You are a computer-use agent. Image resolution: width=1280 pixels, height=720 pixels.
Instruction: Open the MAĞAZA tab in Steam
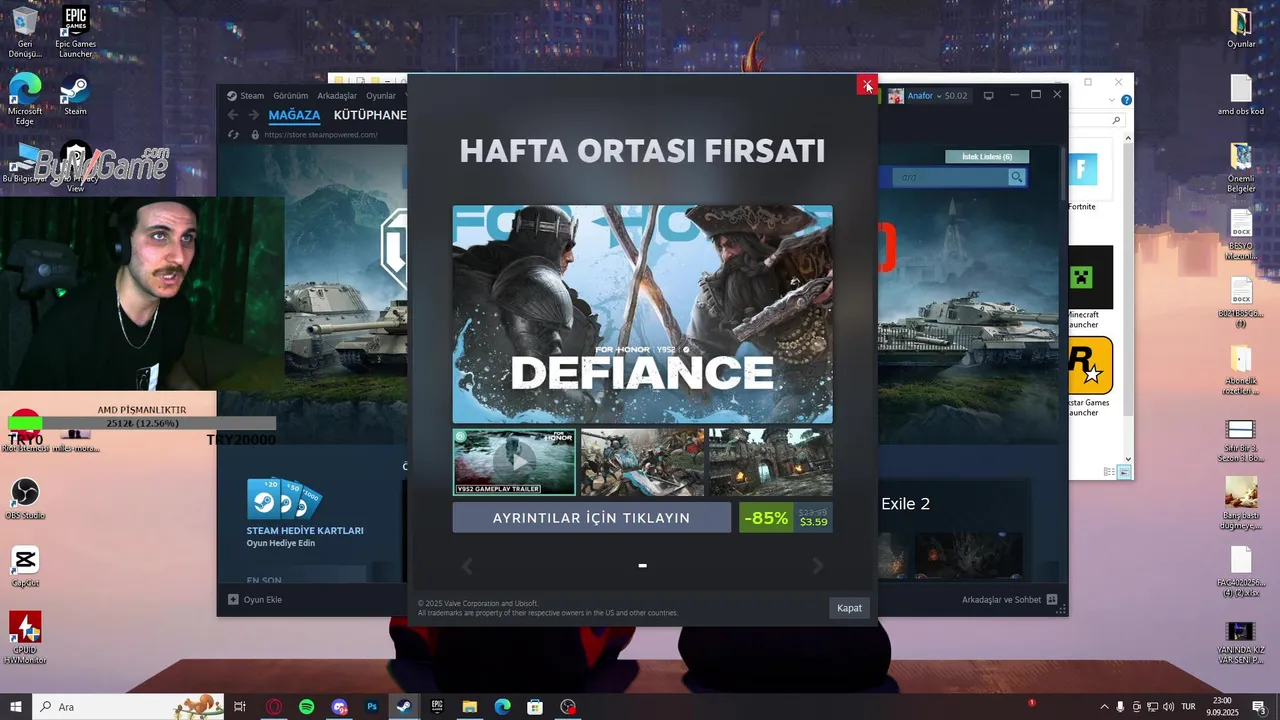294,115
